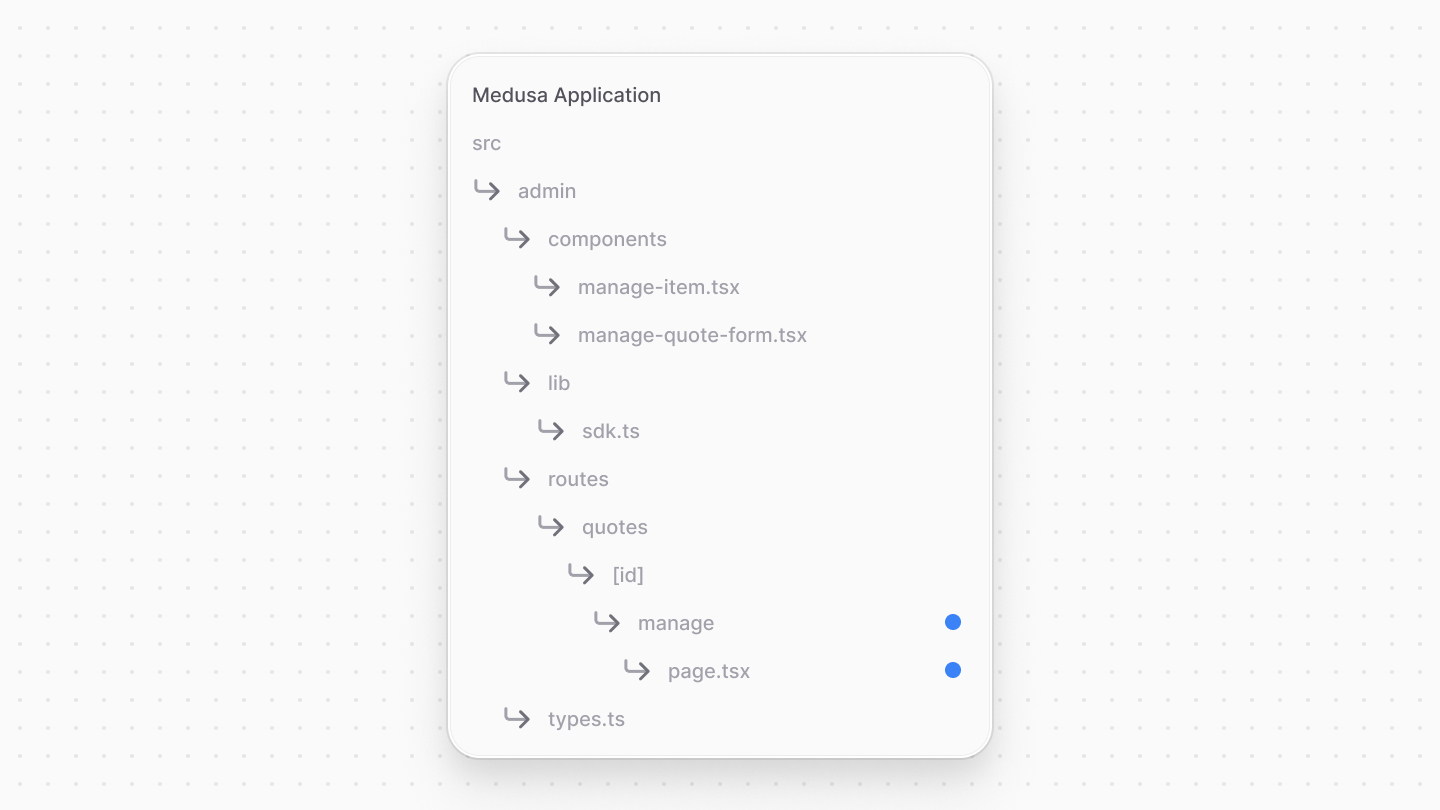Click the arrow icon before routes
1440x810 pixels.
click(516, 478)
